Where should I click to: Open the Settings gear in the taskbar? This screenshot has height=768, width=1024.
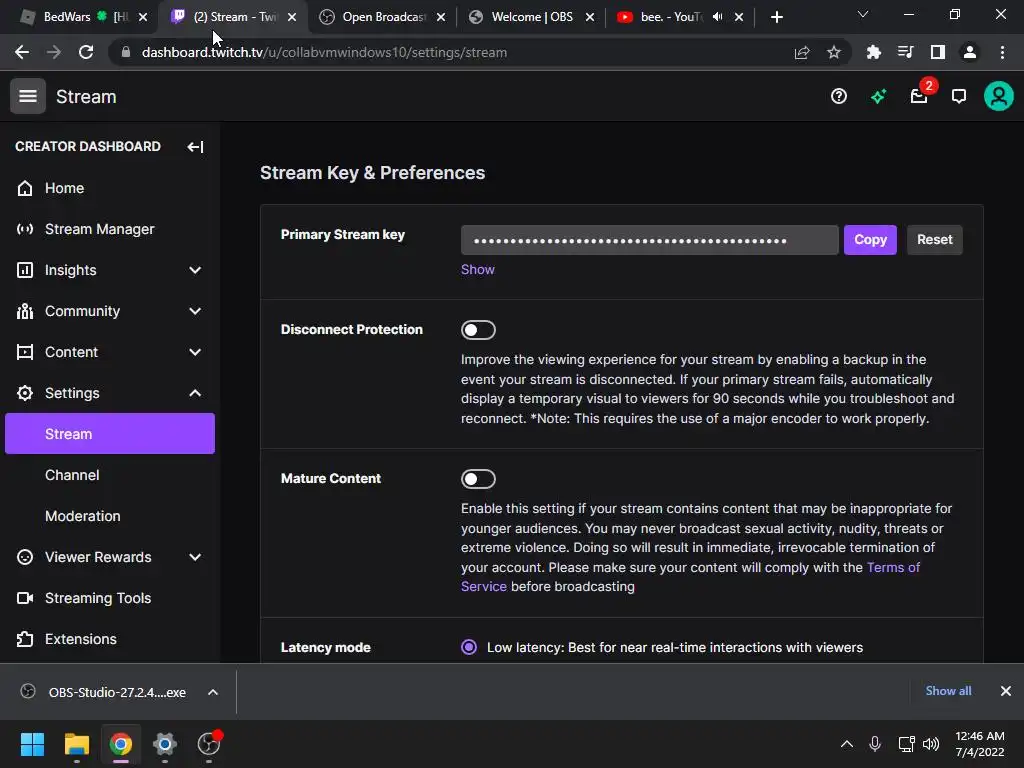[x=165, y=744]
